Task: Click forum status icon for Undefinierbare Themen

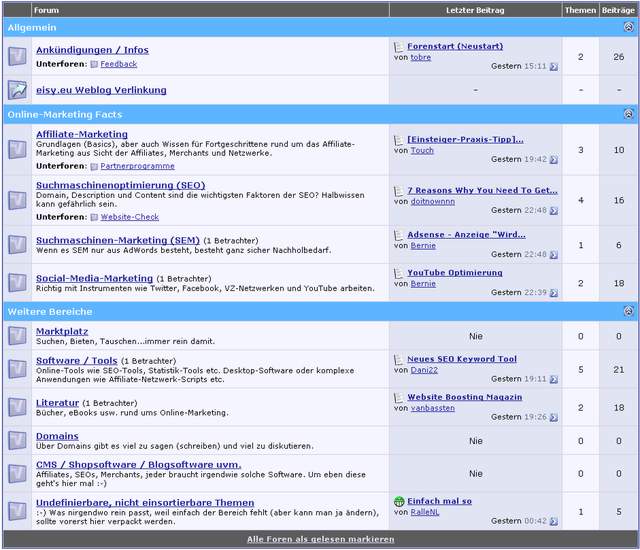Action: (x=17, y=512)
